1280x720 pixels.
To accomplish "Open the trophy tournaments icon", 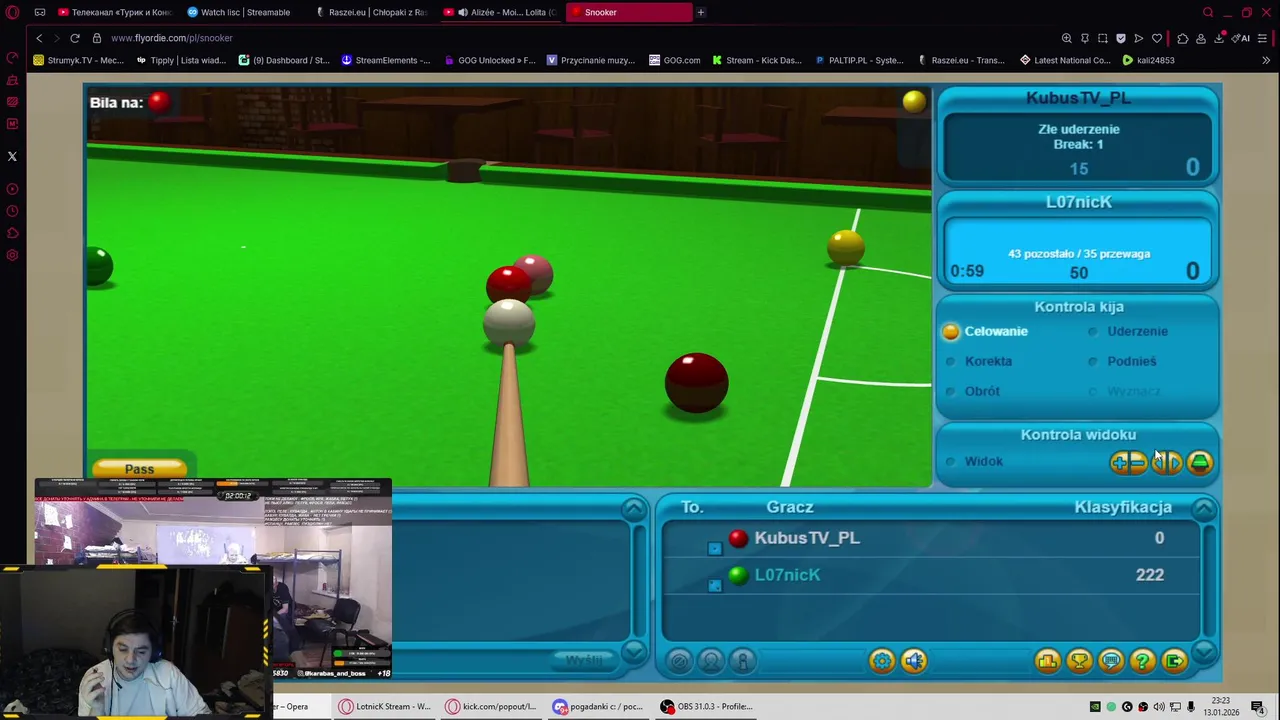I will [1079, 661].
